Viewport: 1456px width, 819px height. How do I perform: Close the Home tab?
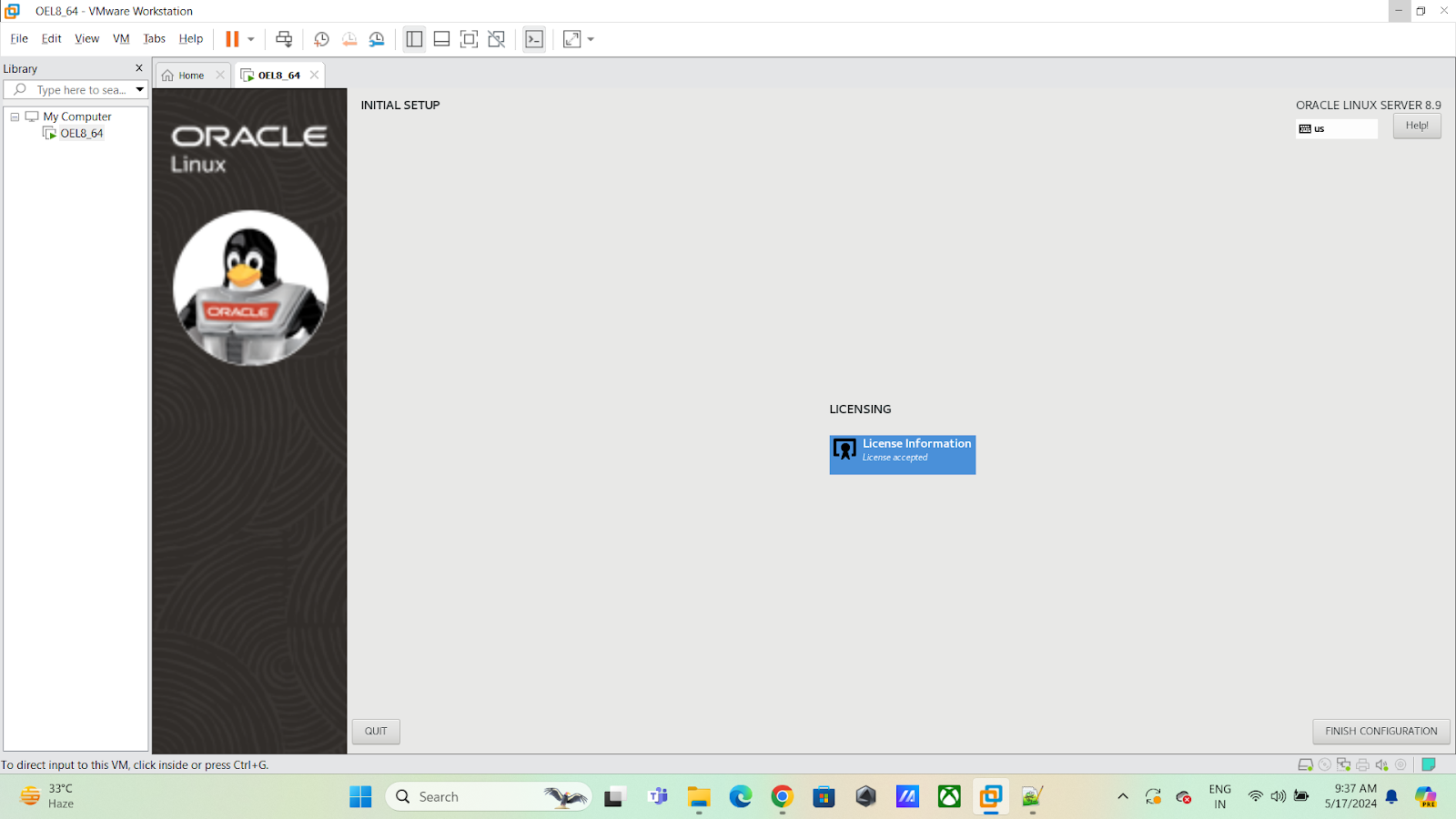(220, 76)
